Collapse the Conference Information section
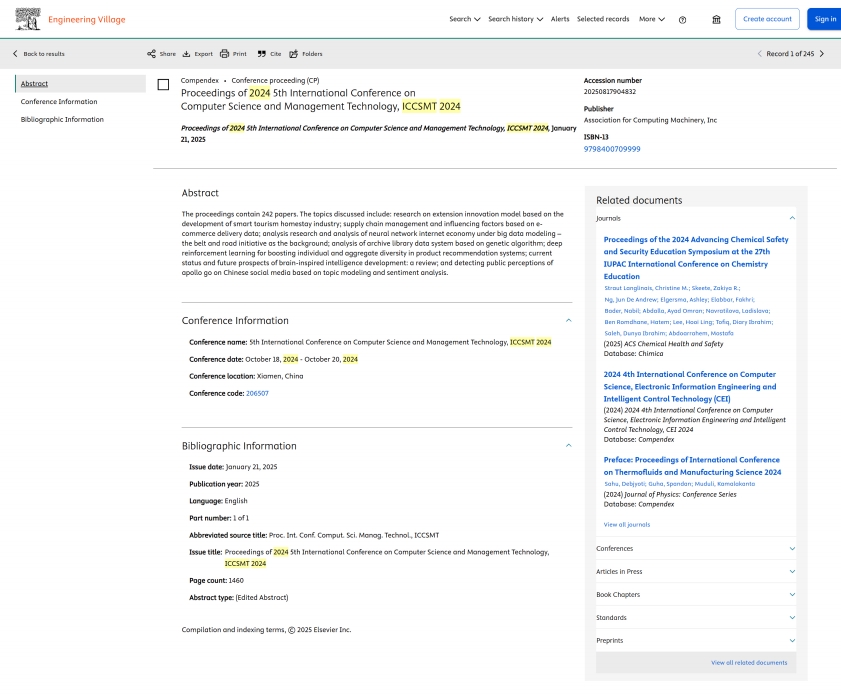 point(568,321)
